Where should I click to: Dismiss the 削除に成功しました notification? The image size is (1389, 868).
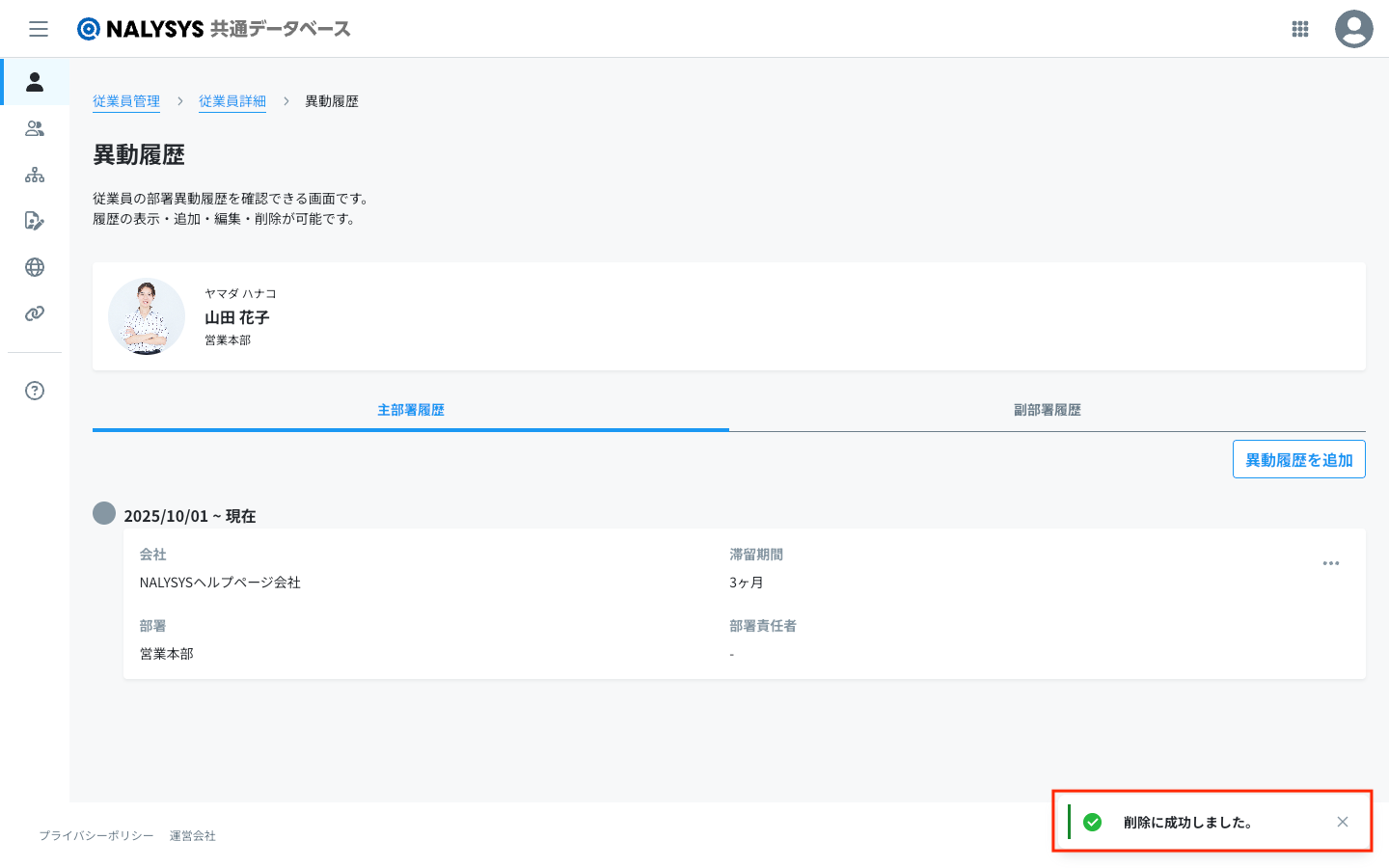(1342, 822)
